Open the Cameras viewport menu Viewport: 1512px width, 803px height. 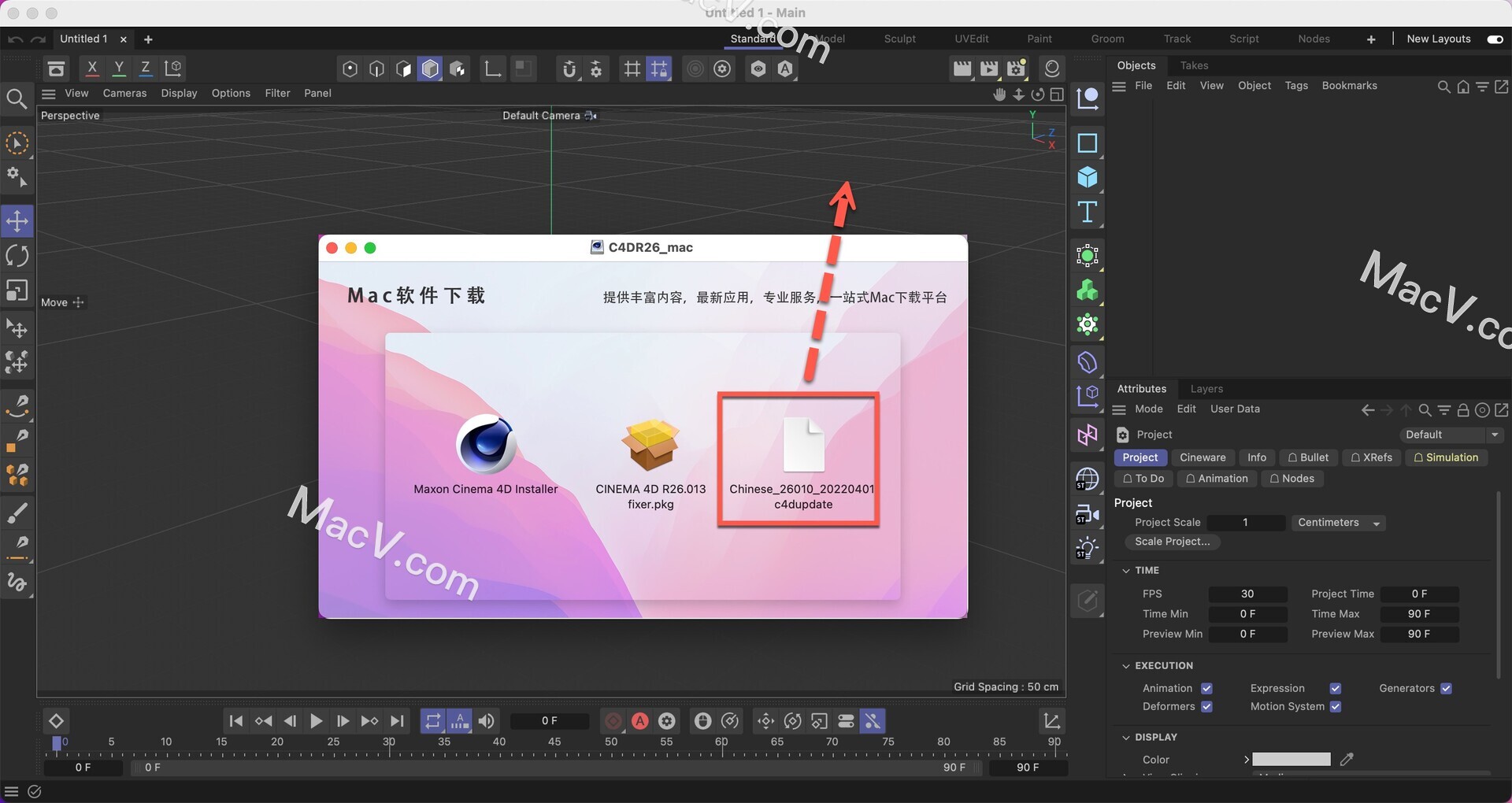pyautogui.click(x=124, y=93)
